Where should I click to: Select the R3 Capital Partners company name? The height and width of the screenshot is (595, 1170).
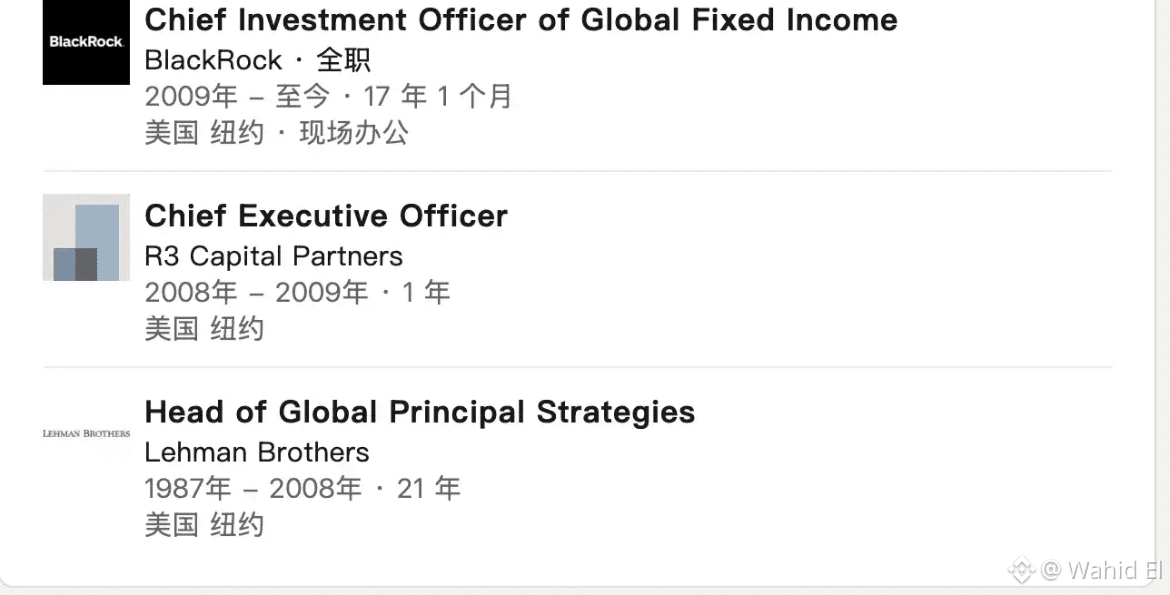[x=274, y=256]
